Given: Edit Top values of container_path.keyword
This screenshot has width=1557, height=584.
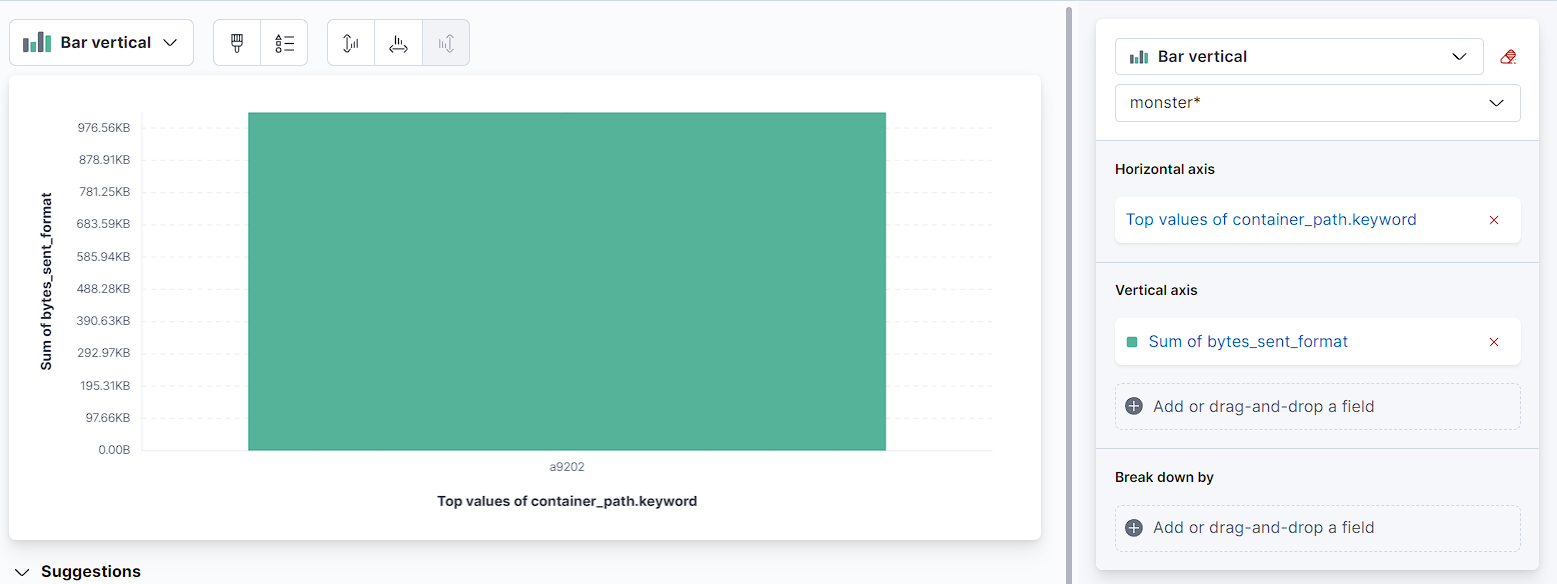Looking at the screenshot, I should (1270, 220).
